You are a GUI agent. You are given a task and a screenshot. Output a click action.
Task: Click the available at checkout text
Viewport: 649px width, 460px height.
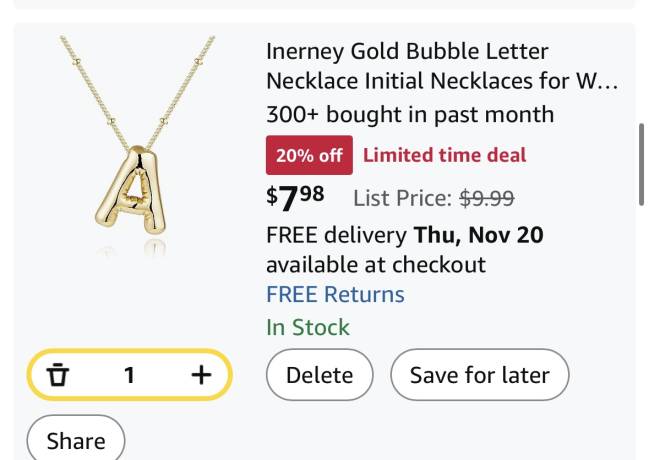pos(375,265)
